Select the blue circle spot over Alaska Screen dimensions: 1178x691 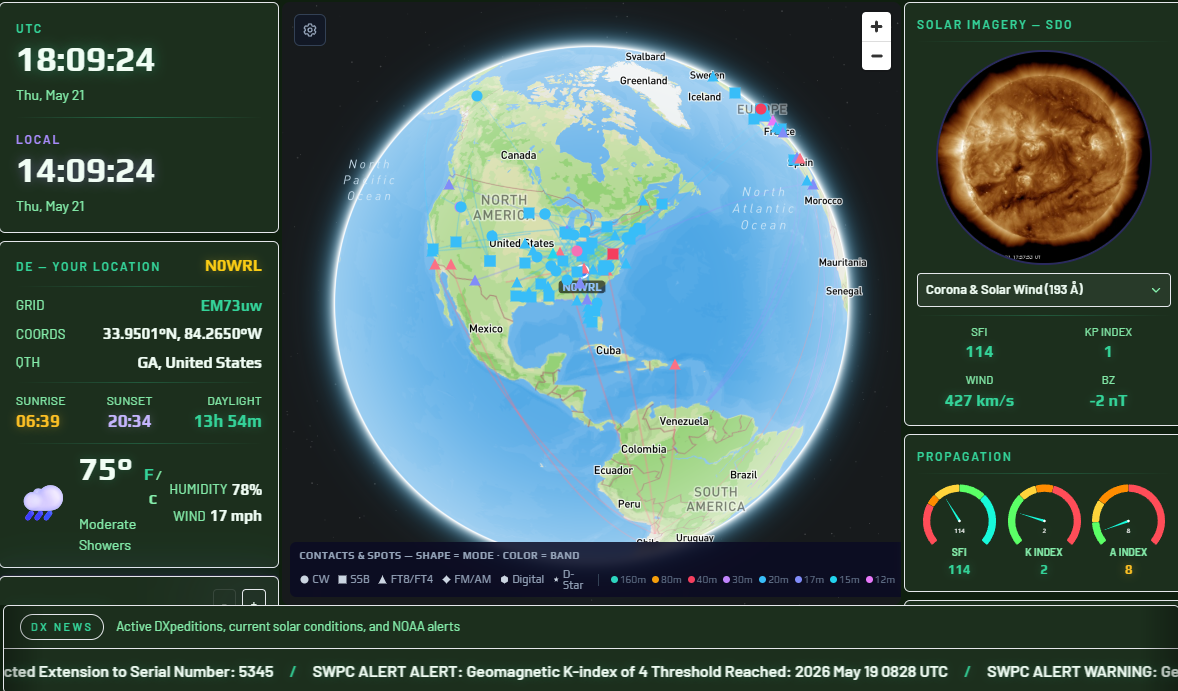click(476, 96)
